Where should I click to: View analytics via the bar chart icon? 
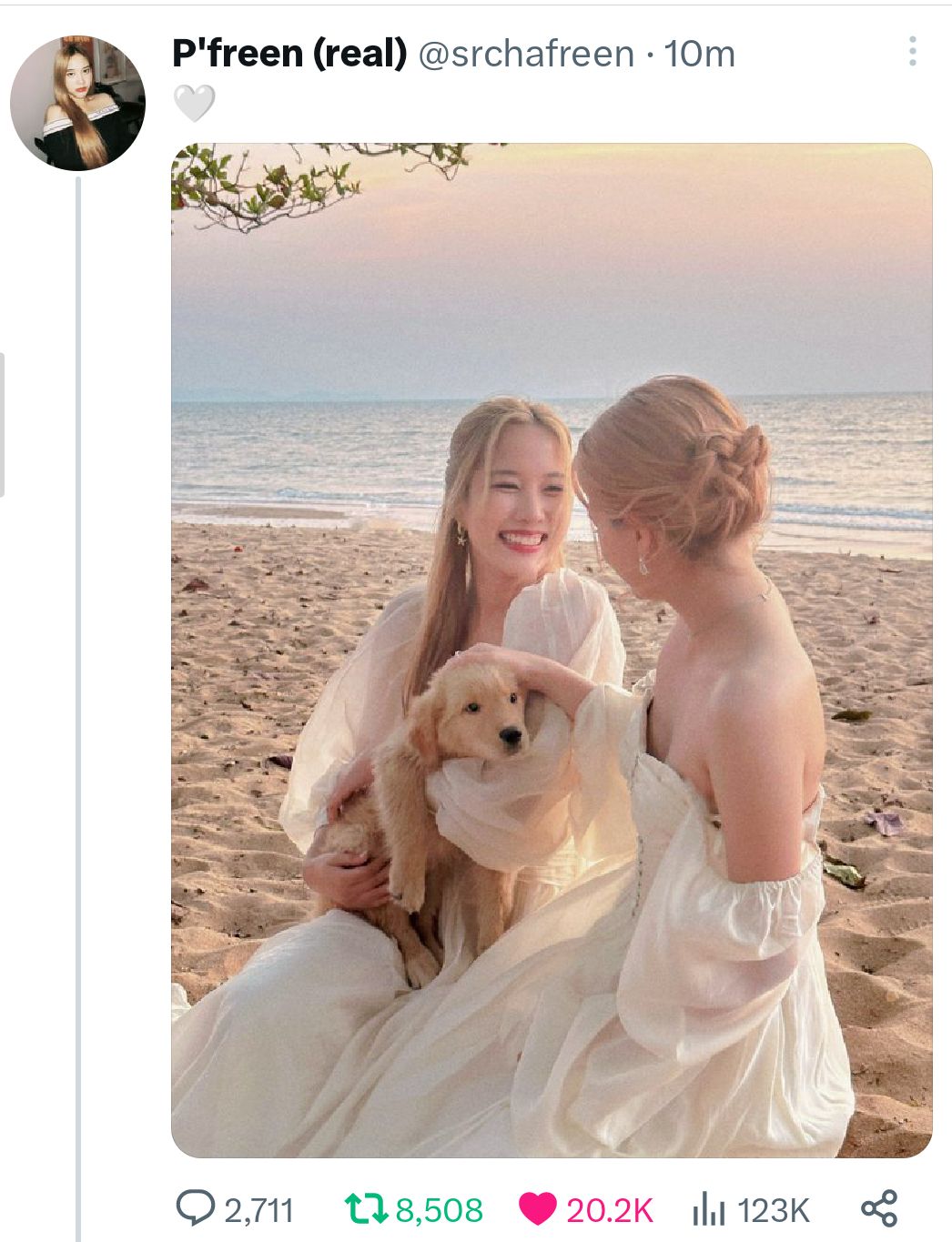pyautogui.click(x=709, y=1209)
